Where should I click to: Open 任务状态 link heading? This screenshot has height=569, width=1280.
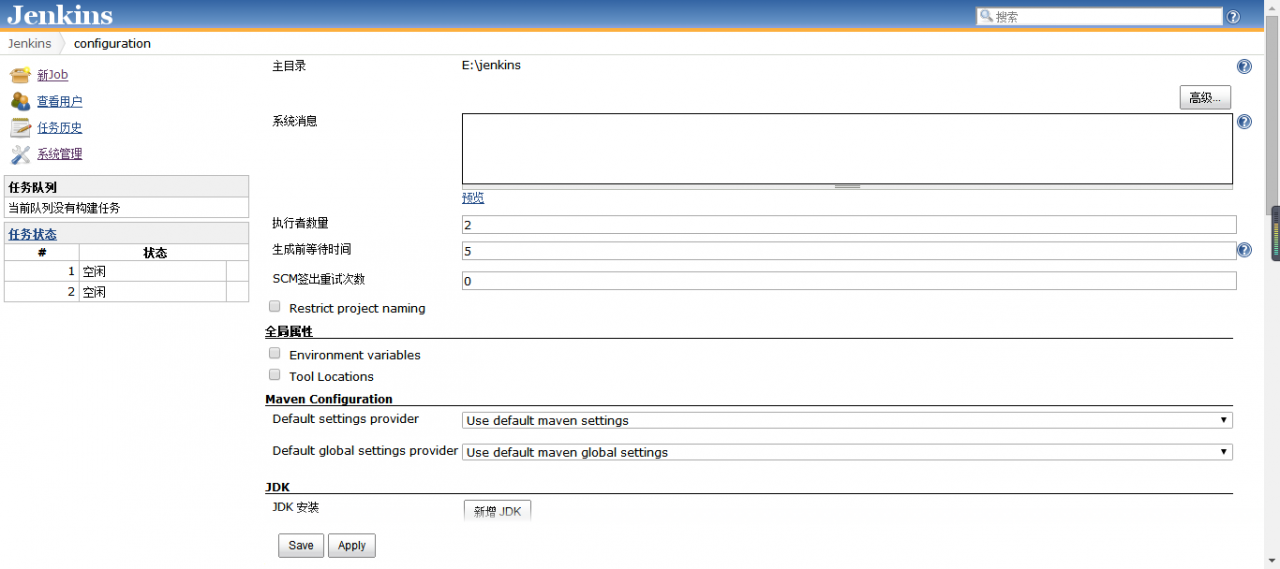coord(32,234)
